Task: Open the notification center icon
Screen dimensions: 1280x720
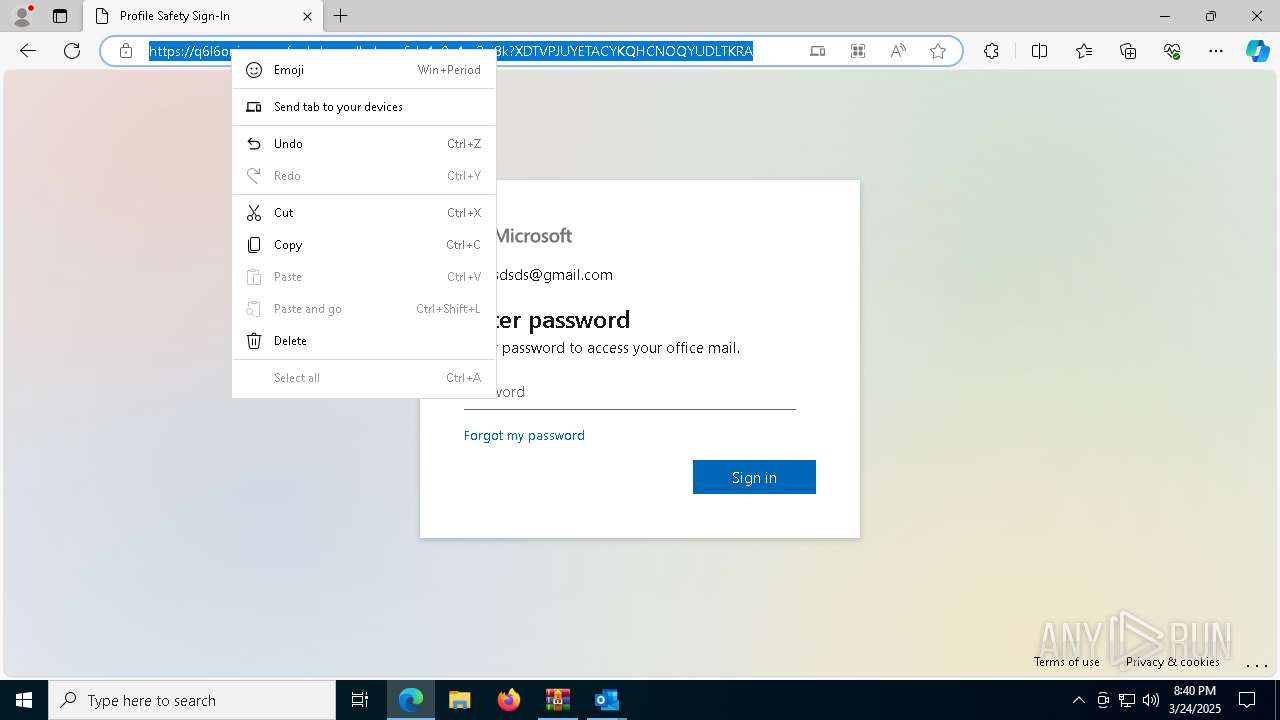Action: pos(1247,700)
